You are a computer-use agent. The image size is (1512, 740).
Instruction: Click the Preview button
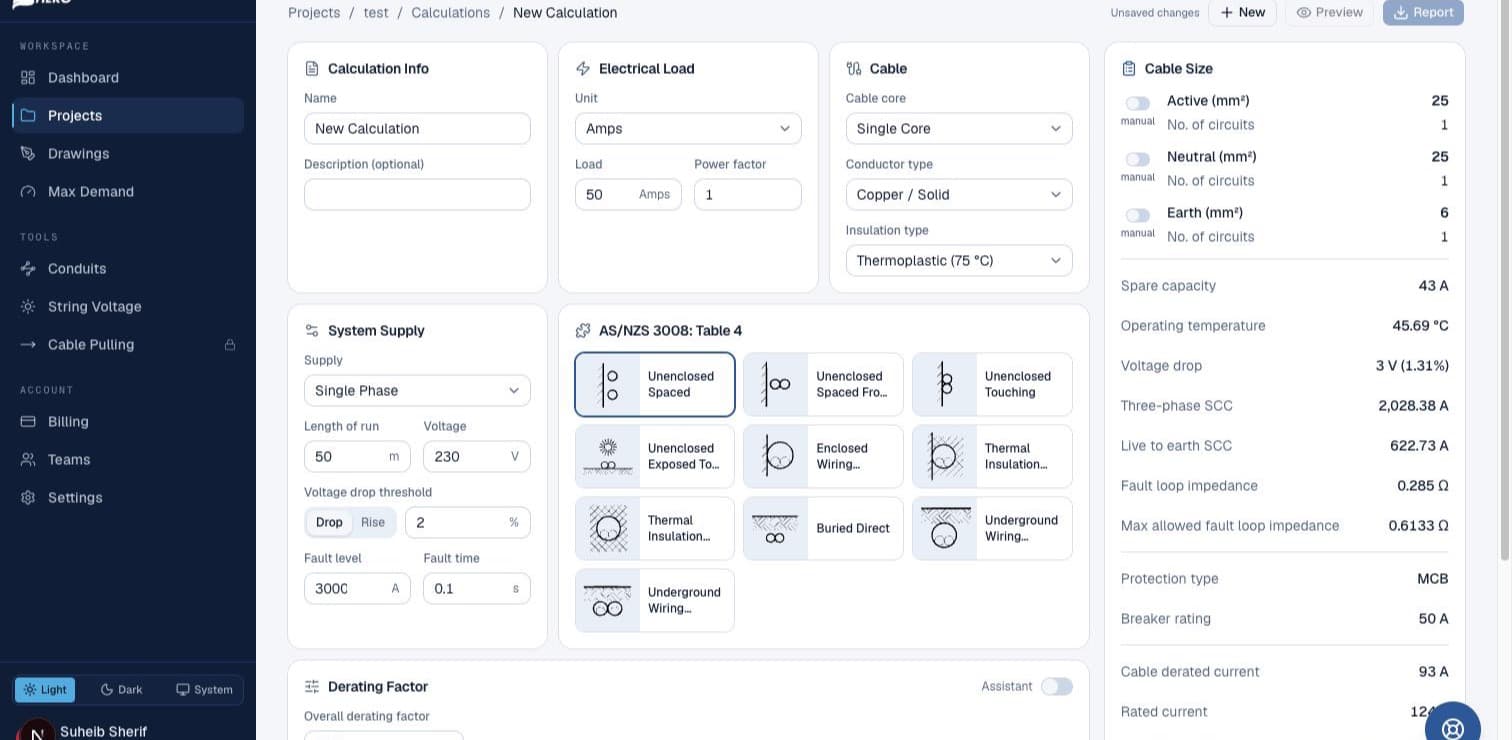point(1329,12)
